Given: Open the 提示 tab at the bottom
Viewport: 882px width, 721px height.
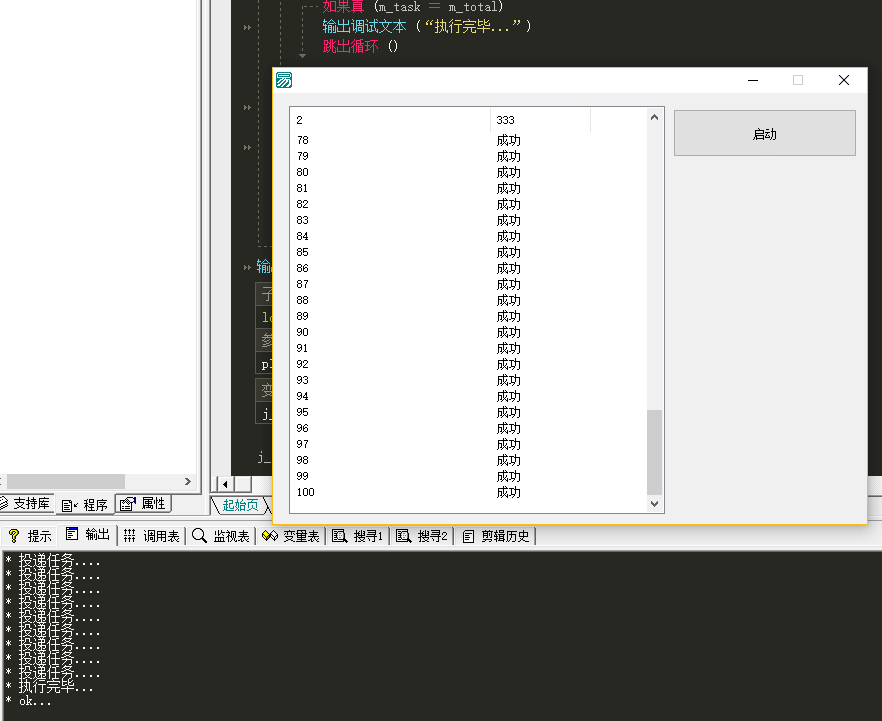Looking at the screenshot, I should point(29,536).
